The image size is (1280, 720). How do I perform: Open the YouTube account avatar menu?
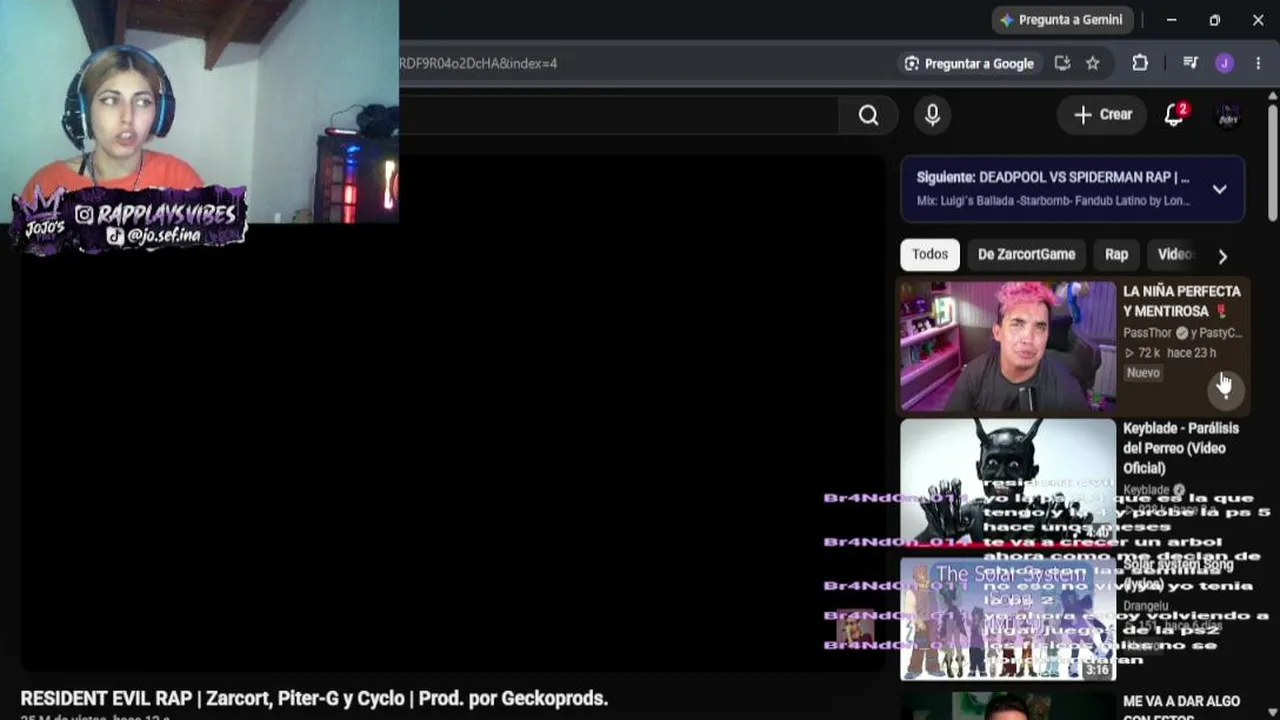click(x=1228, y=115)
